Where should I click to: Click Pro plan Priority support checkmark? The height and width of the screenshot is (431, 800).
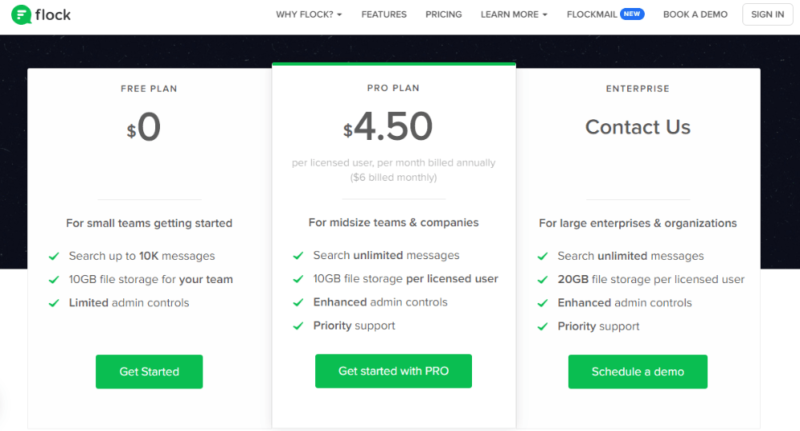(x=297, y=326)
